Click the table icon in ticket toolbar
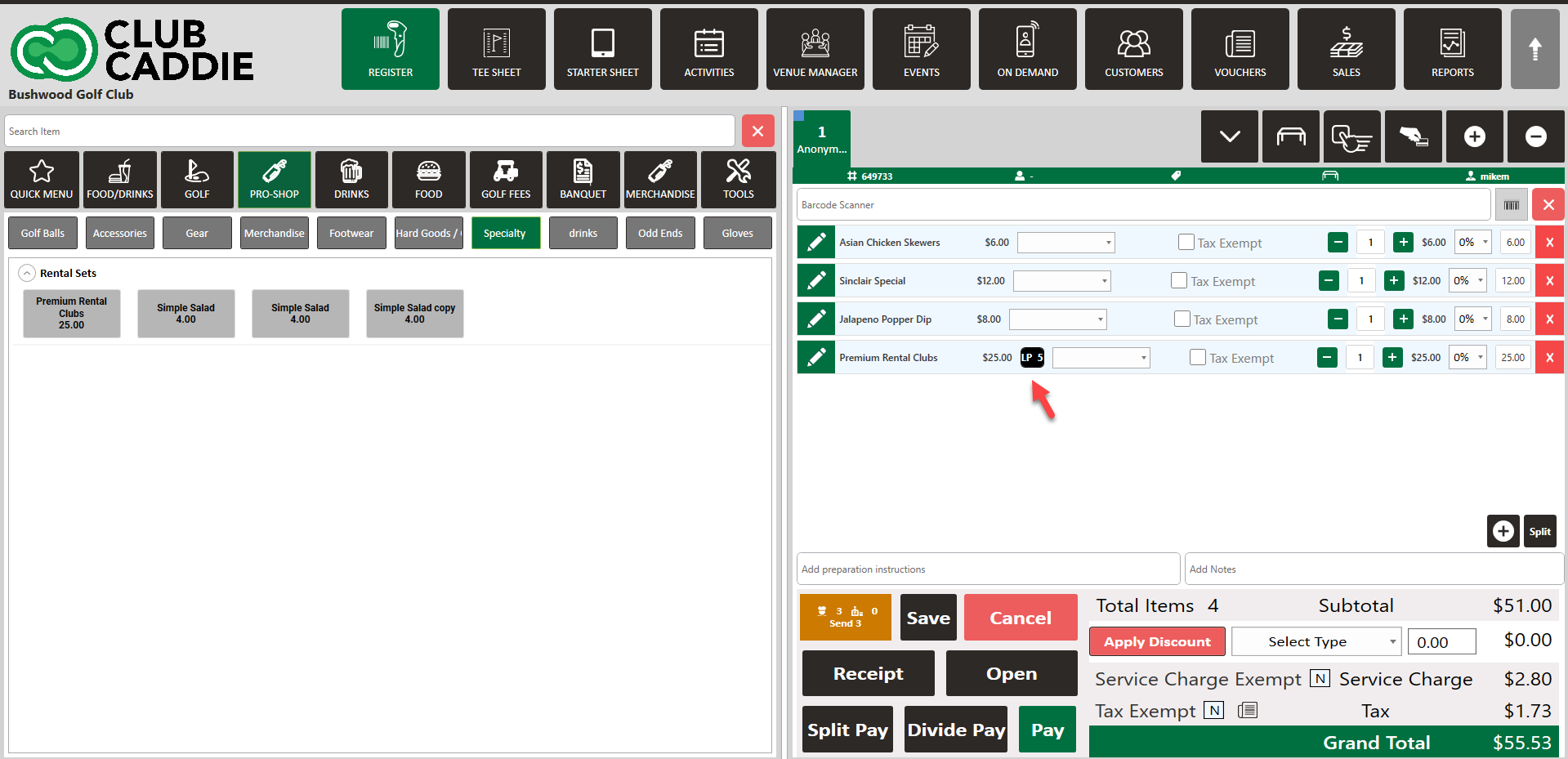The height and width of the screenshot is (759, 1568). [1290, 136]
